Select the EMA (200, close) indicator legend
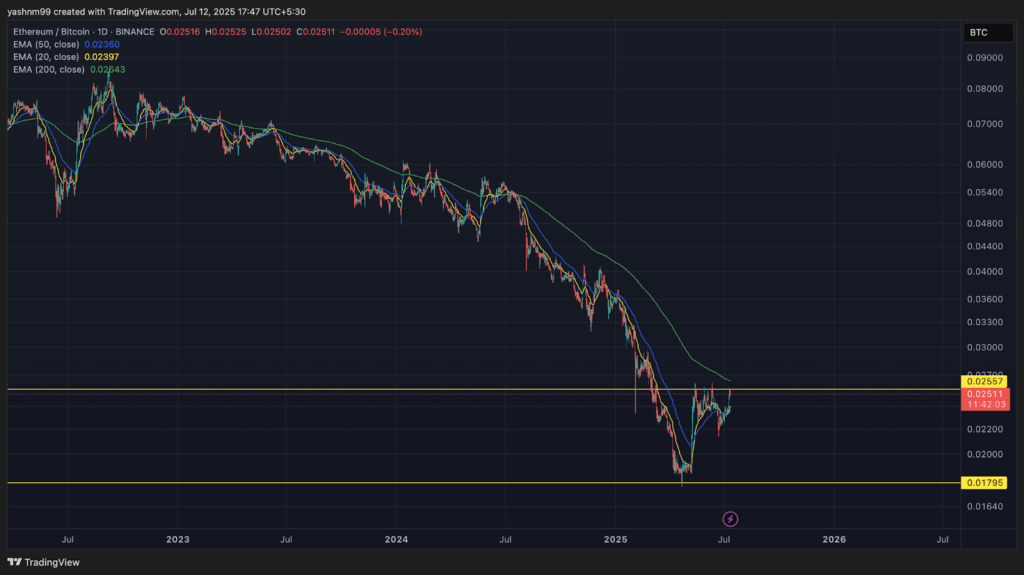 click(x=49, y=69)
